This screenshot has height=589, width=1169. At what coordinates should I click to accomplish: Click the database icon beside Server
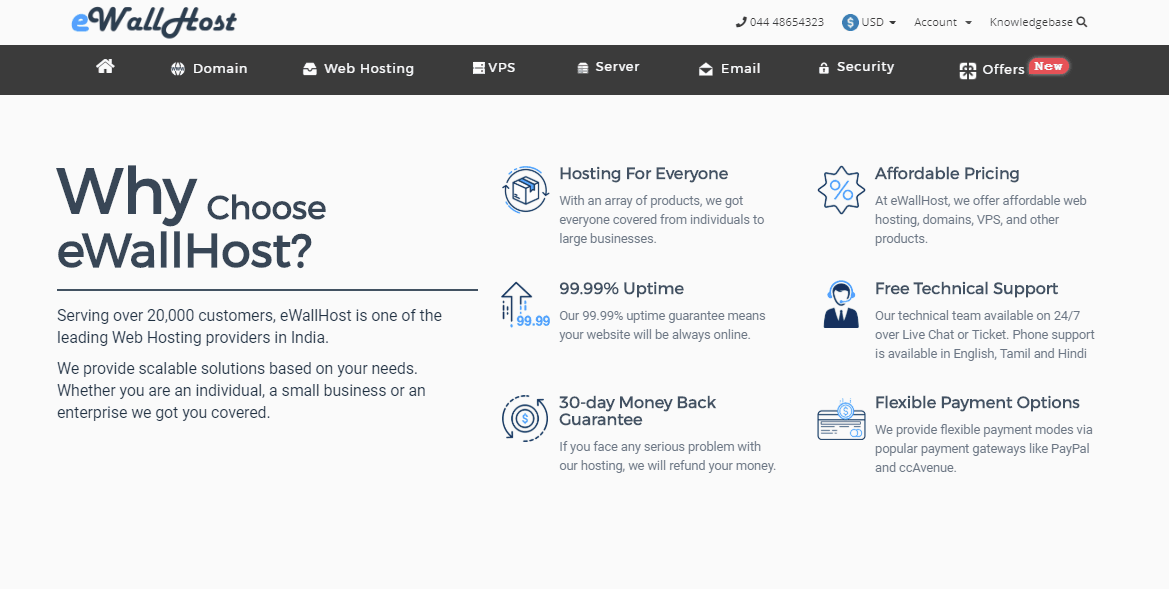coord(583,68)
